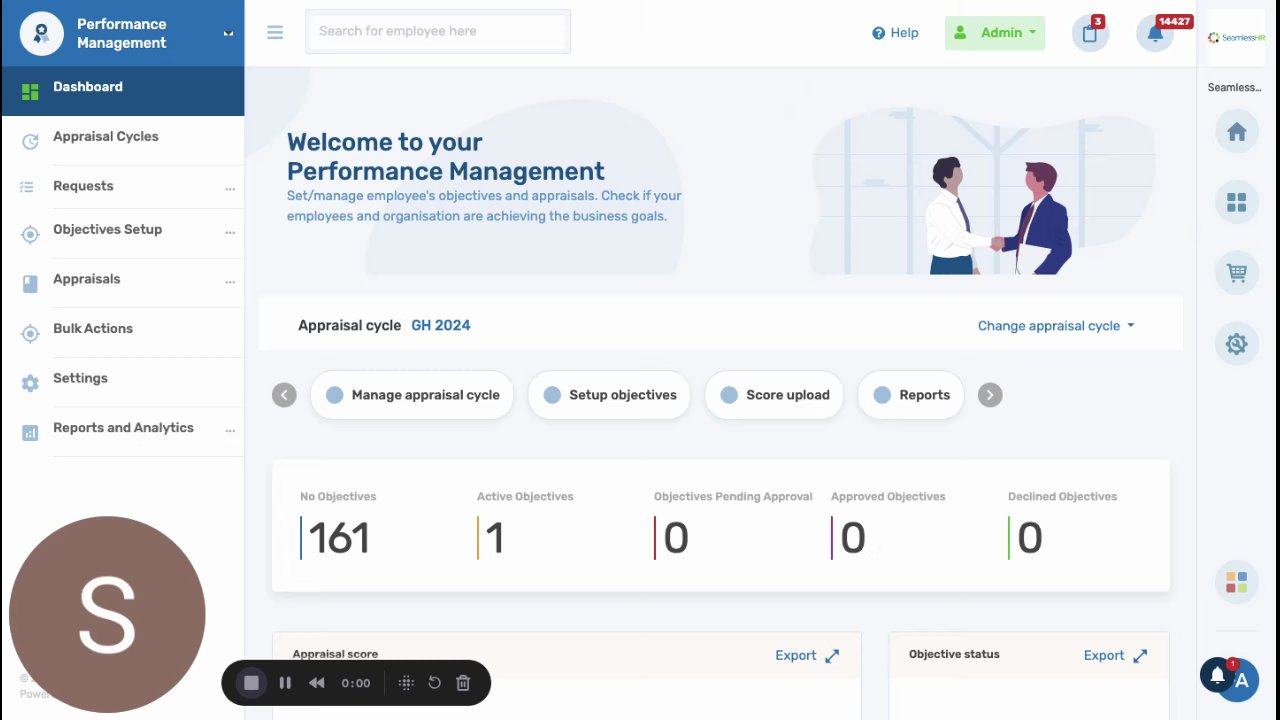Restart the recording
The height and width of the screenshot is (720, 1280).
435,683
